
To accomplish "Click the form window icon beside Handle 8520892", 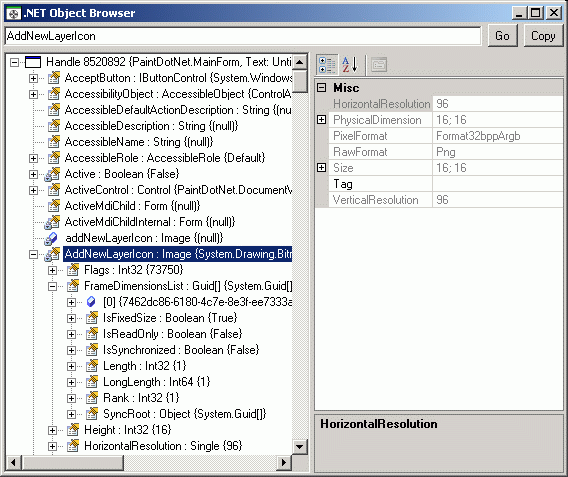I will click(33, 62).
